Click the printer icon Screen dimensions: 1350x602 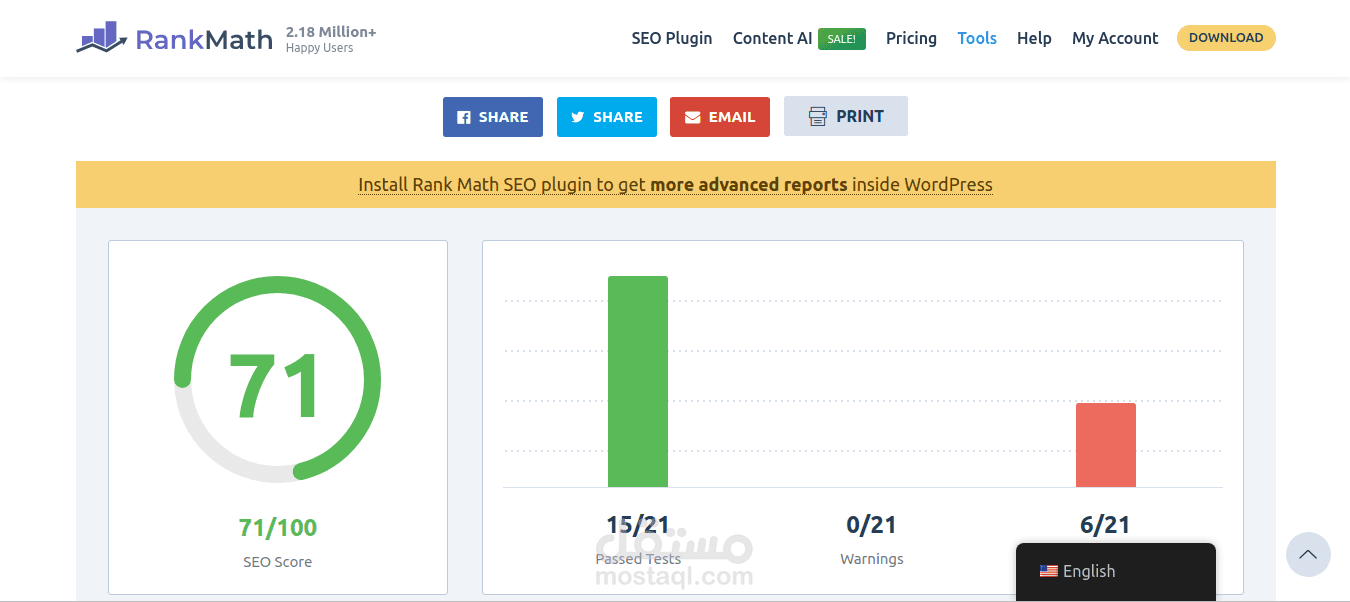pyautogui.click(x=818, y=116)
